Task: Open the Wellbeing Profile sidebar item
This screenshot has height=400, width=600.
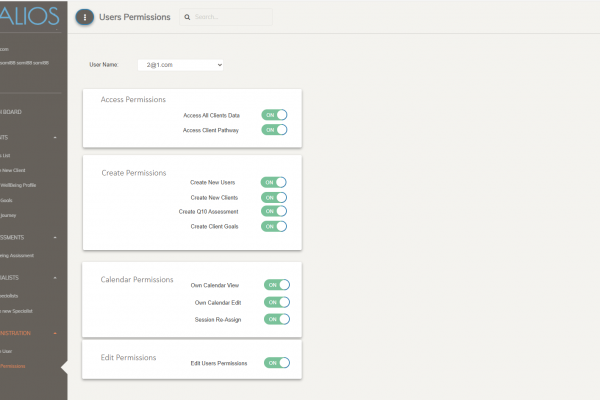Action: click(18, 185)
